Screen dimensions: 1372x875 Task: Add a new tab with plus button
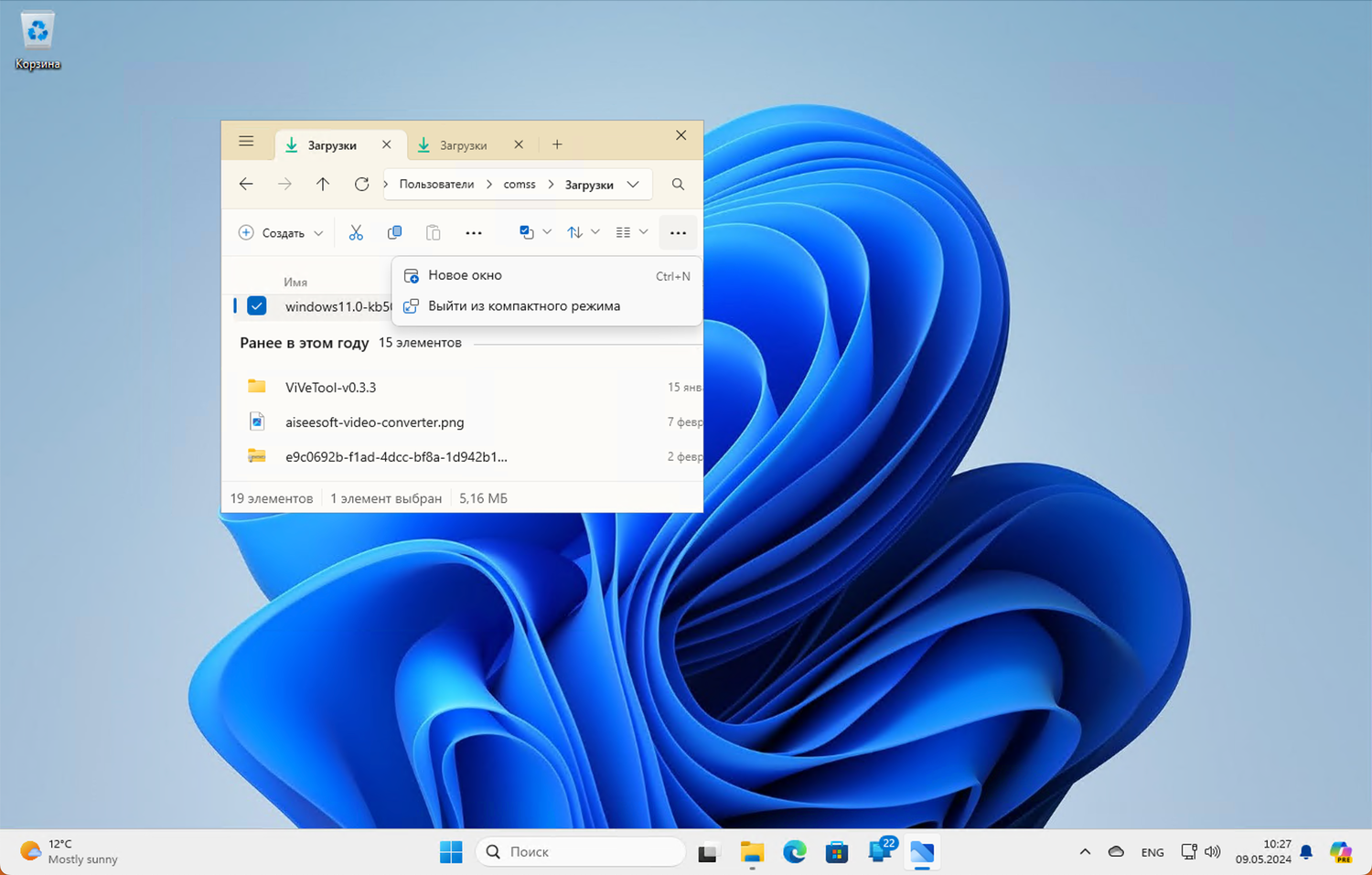coord(557,144)
